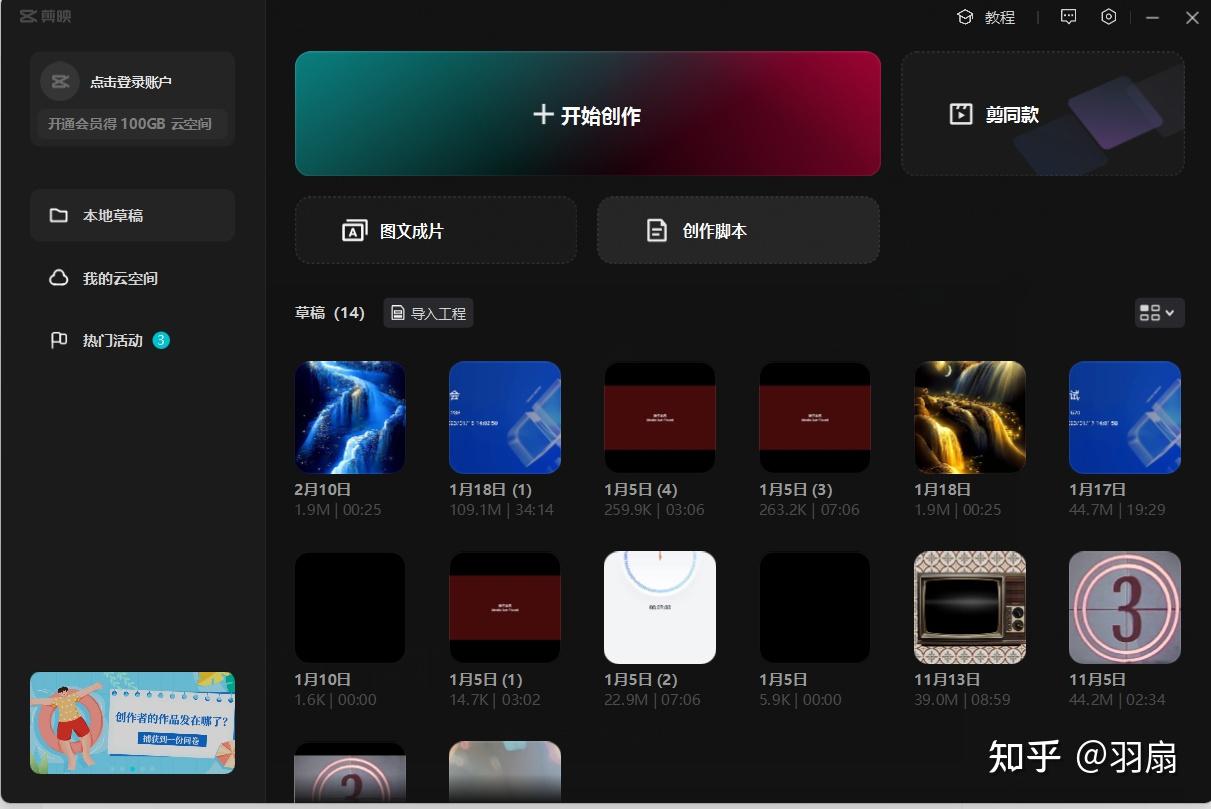
Task: Open 图文成片 feature
Action: pos(436,231)
